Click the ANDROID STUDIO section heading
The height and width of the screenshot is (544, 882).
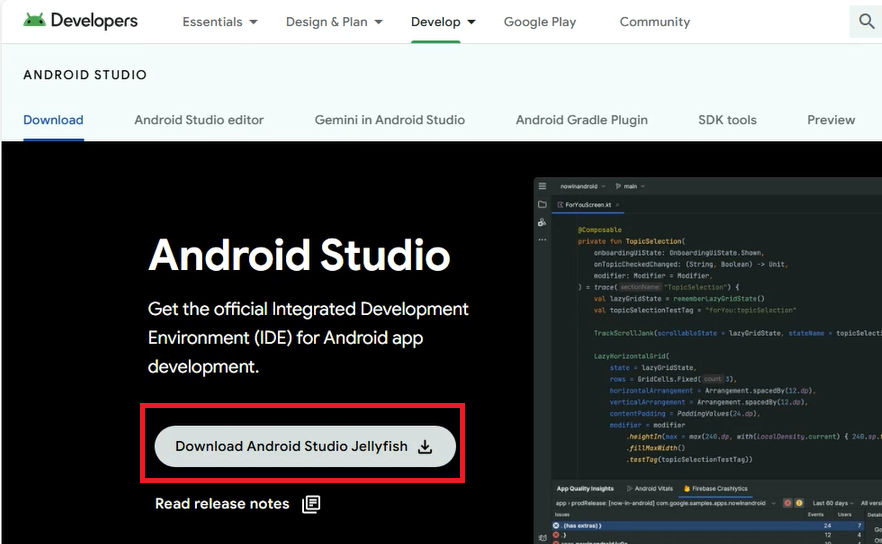(85, 75)
